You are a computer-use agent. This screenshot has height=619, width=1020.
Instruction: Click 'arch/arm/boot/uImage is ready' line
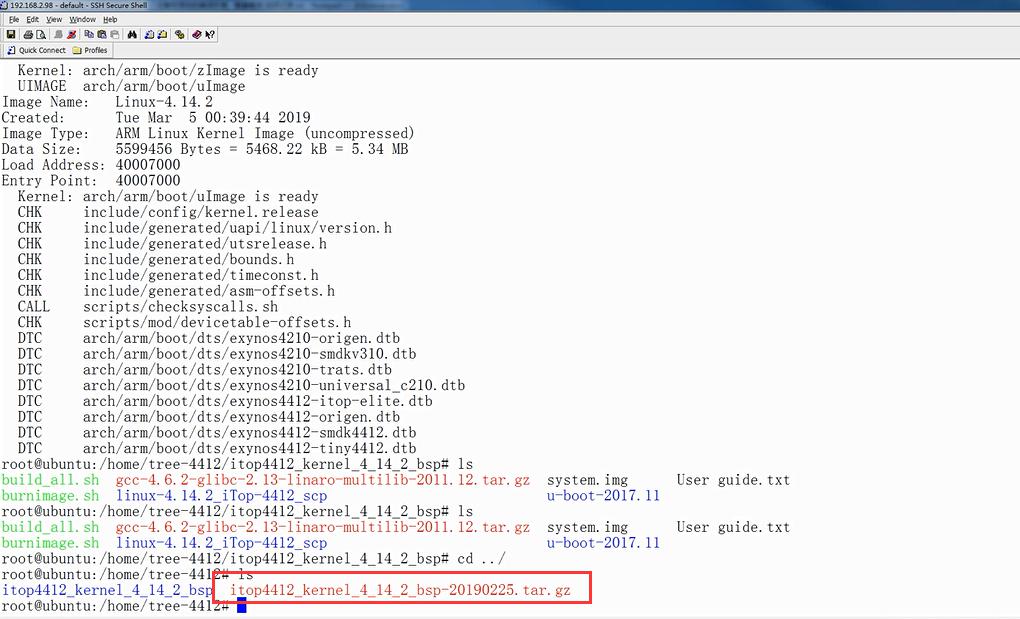pyautogui.click(x=200, y=196)
